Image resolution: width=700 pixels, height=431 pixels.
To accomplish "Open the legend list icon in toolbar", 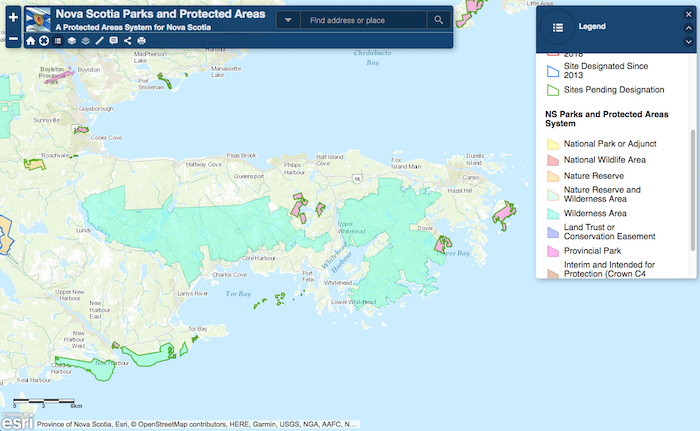I will 58,41.
